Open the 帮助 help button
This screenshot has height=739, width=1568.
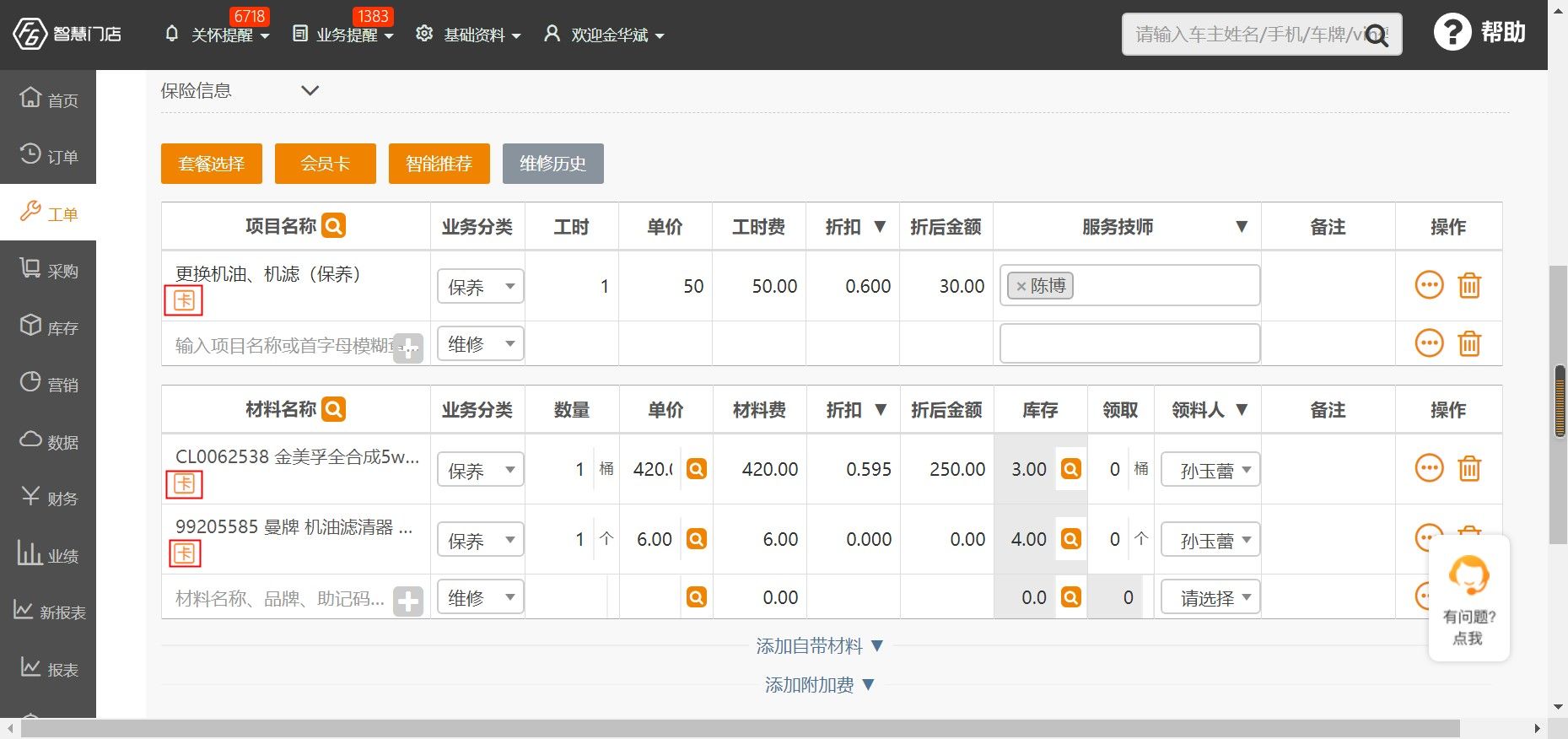[x=1479, y=32]
